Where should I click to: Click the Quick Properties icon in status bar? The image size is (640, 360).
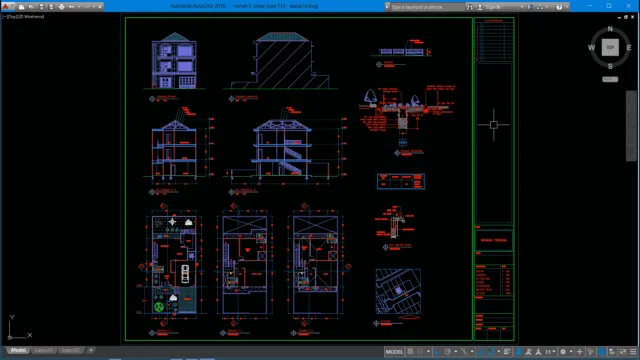coord(591,352)
